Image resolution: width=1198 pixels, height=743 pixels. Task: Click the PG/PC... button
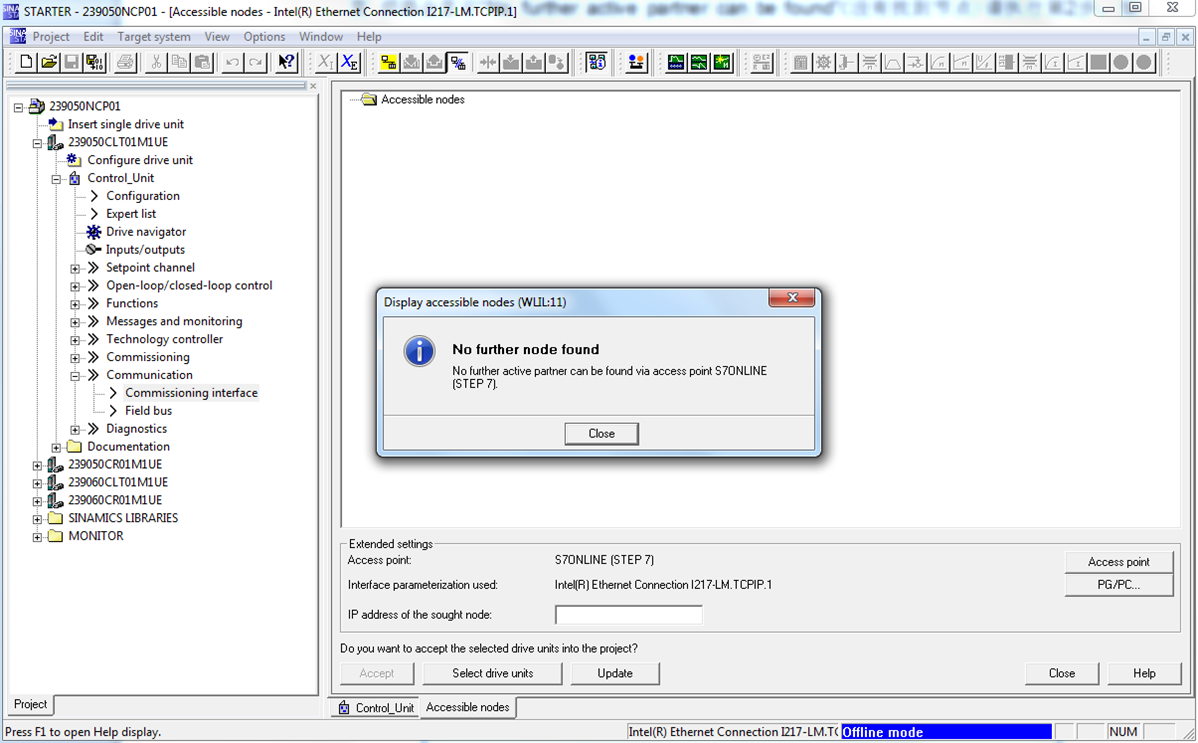[x=1118, y=585]
